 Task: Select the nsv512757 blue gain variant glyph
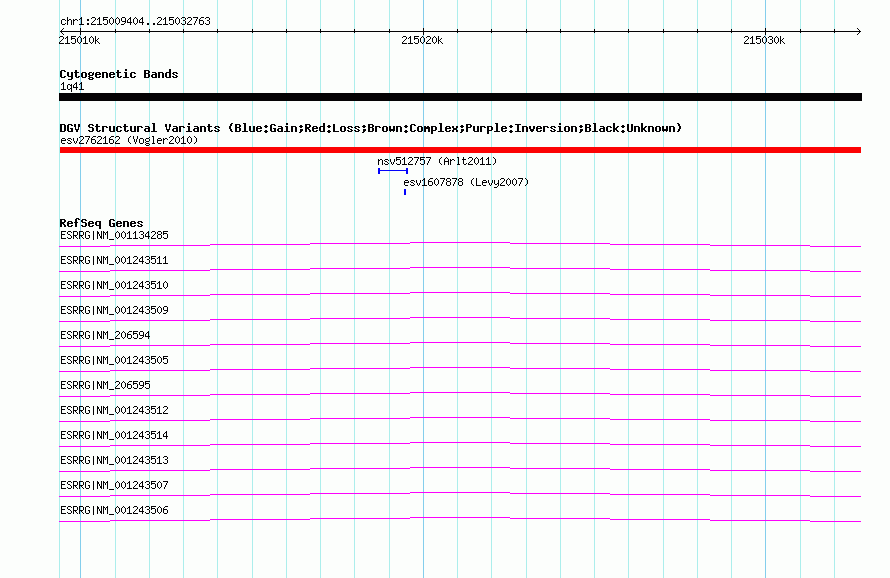(393, 170)
